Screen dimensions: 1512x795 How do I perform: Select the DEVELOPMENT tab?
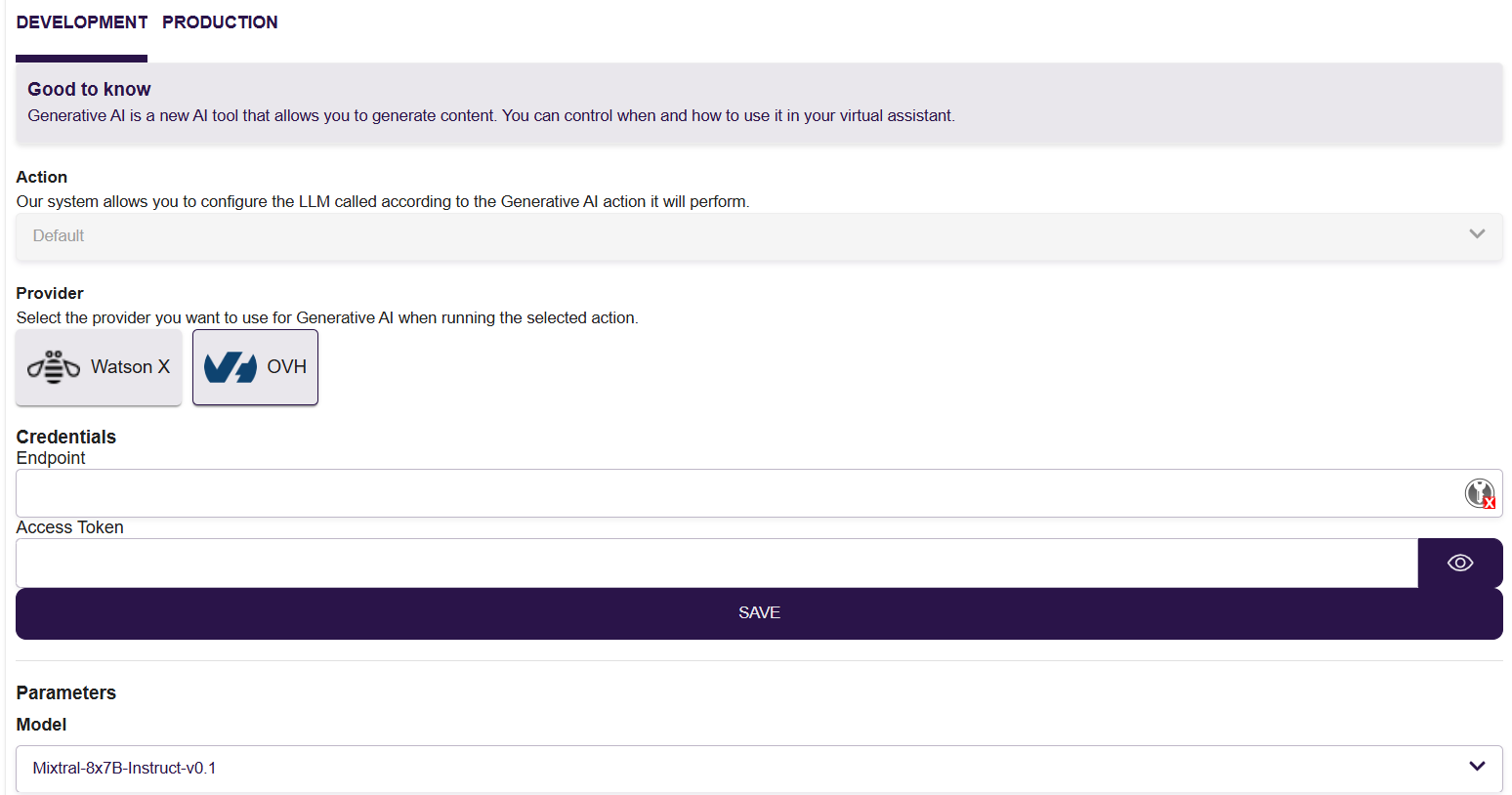82,22
